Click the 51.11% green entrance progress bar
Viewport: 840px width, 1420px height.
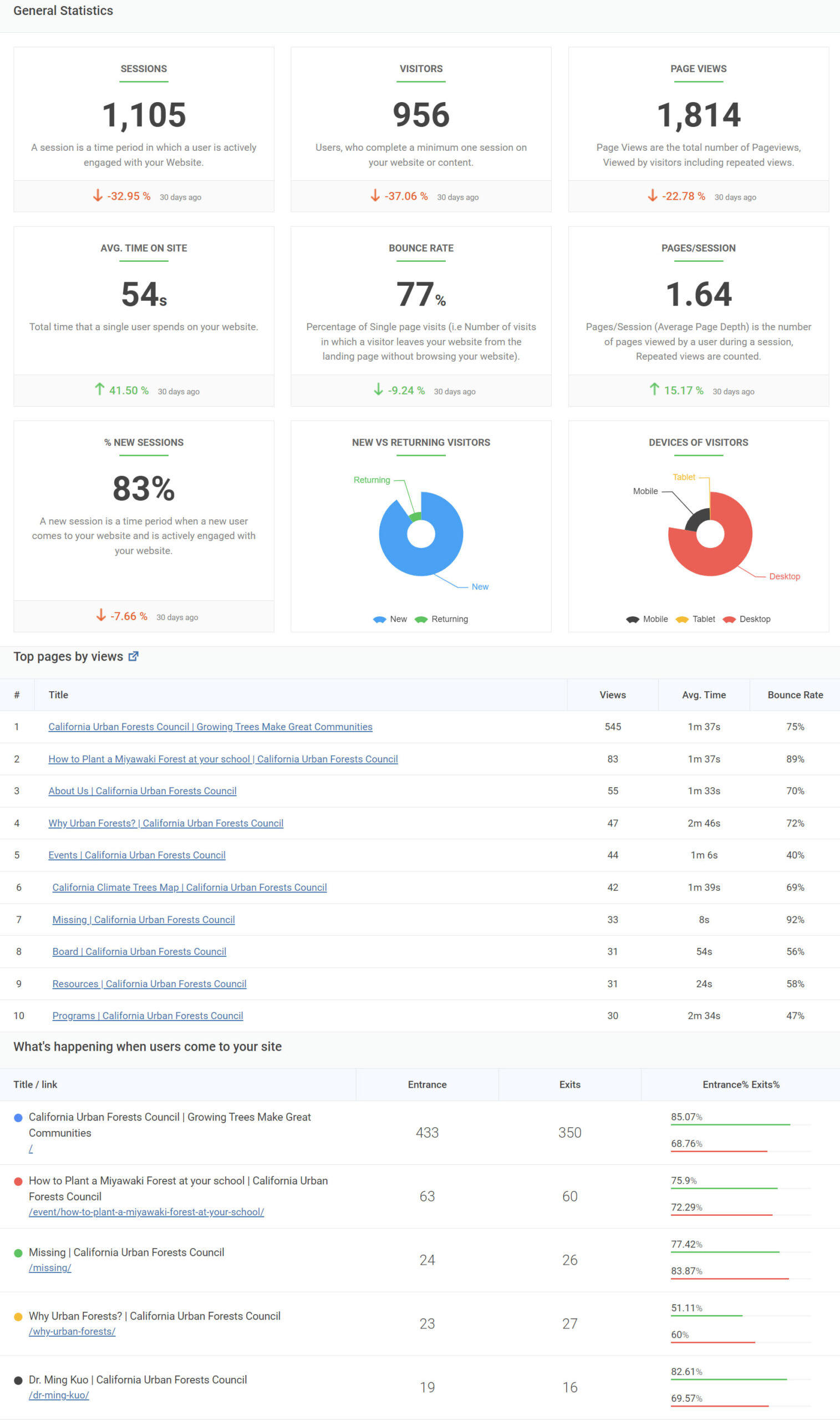tap(706, 1315)
